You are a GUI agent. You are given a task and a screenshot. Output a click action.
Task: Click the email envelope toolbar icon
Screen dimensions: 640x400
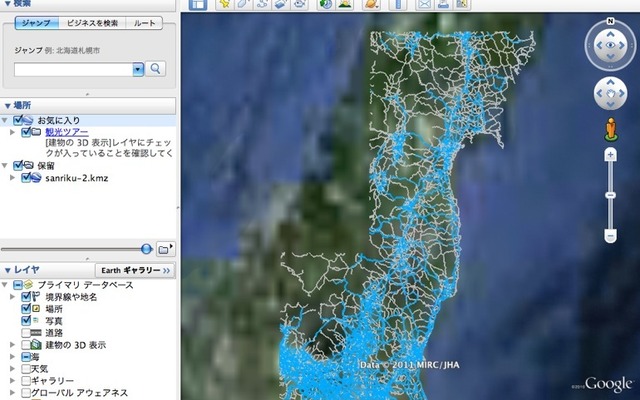pos(424,4)
